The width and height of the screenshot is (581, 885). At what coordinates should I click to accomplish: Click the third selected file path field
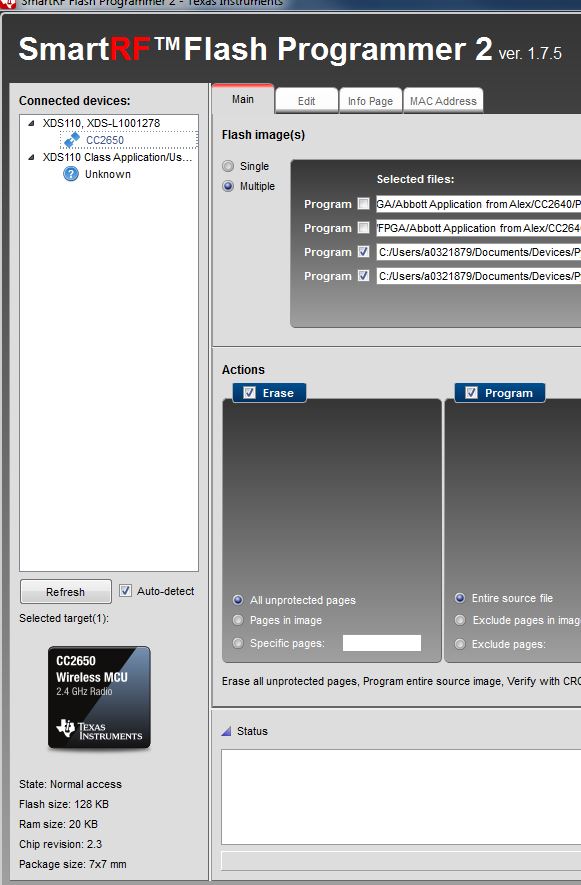pyautogui.click(x=478, y=252)
